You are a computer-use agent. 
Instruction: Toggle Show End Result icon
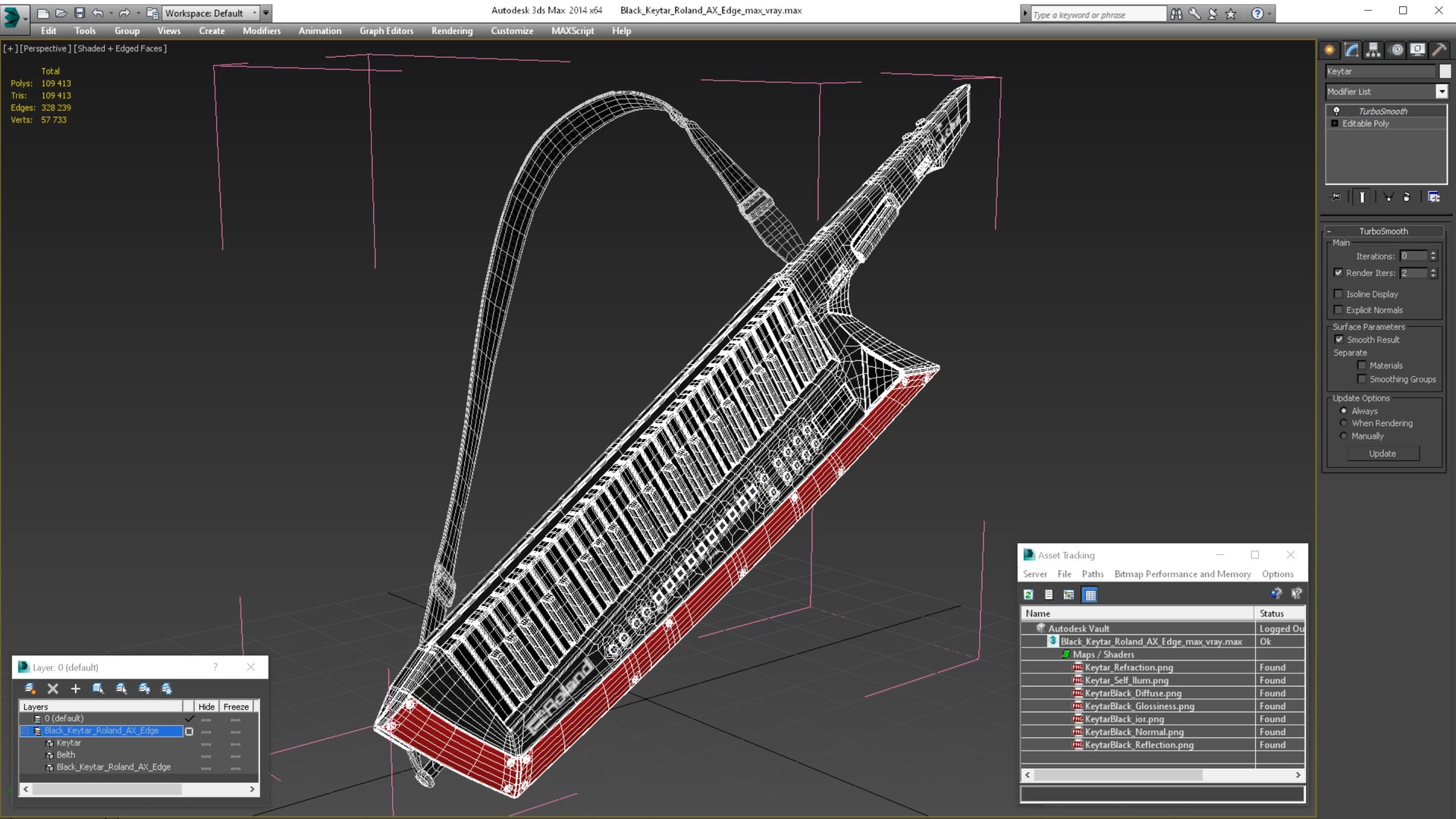click(x=1362, y=197)
